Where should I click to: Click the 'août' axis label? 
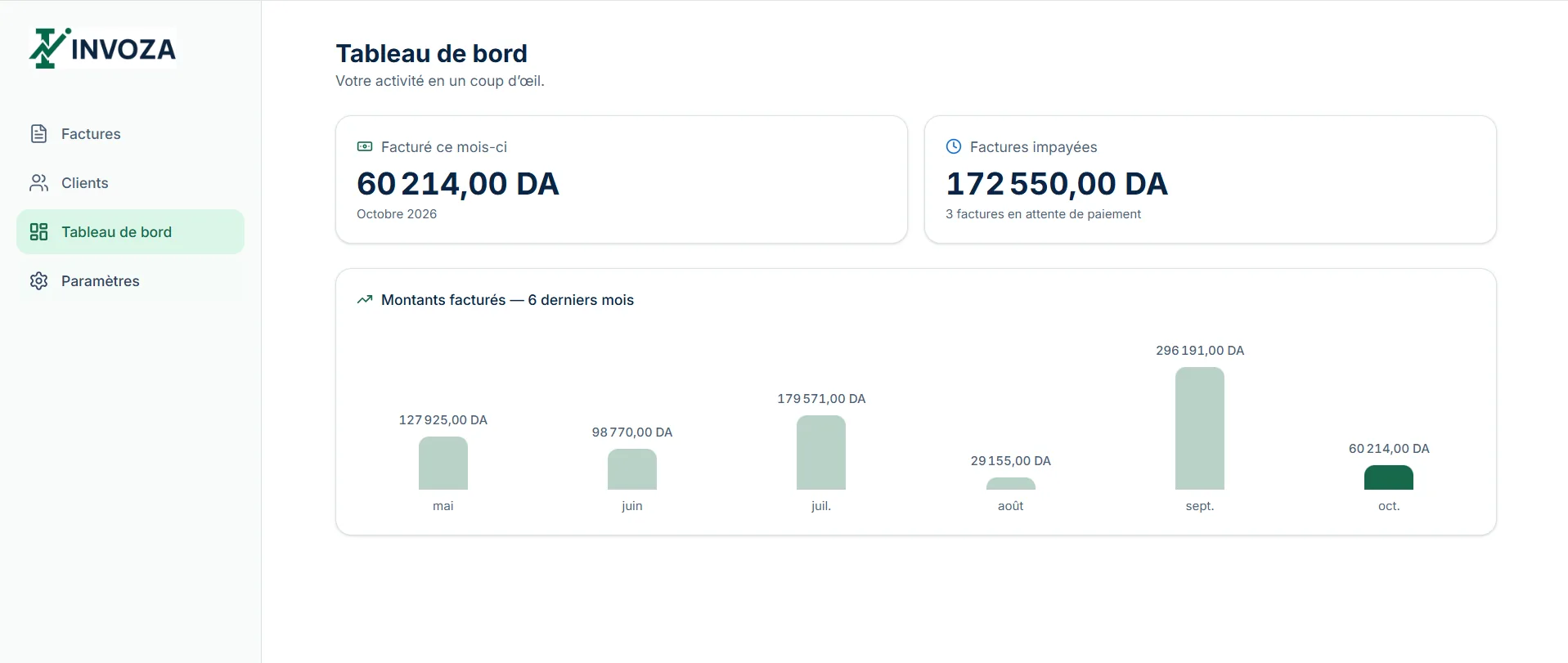(1011, 506)
